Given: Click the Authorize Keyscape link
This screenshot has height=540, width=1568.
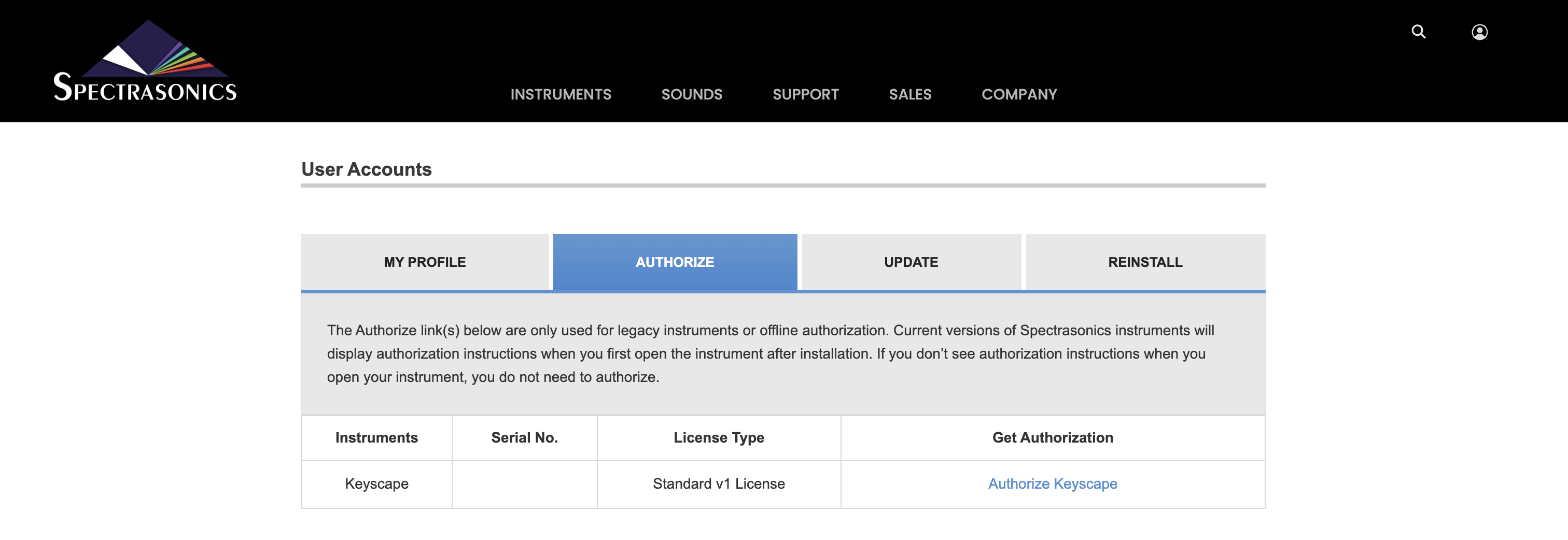Looking at the screenshot, I should pos(1052,484).
